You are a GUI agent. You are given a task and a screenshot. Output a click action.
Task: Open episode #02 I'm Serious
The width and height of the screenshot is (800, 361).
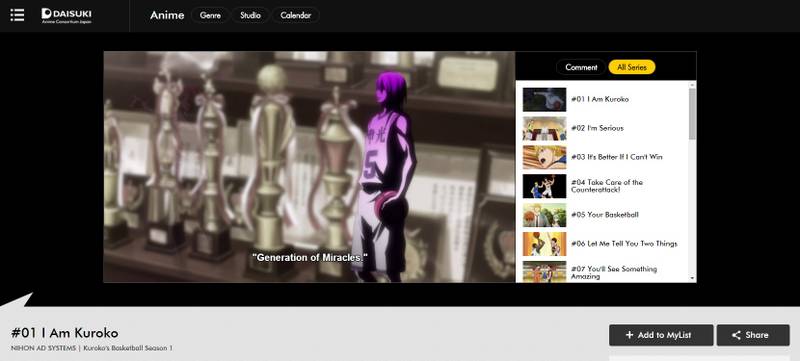point(597,128)
